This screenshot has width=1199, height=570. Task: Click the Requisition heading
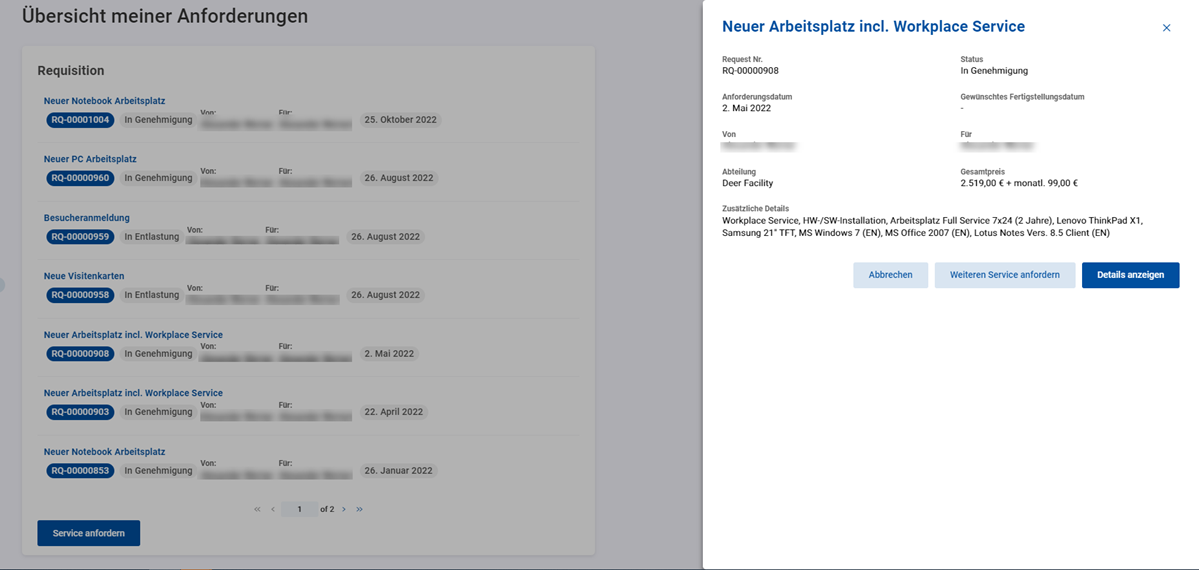point(71,70)
